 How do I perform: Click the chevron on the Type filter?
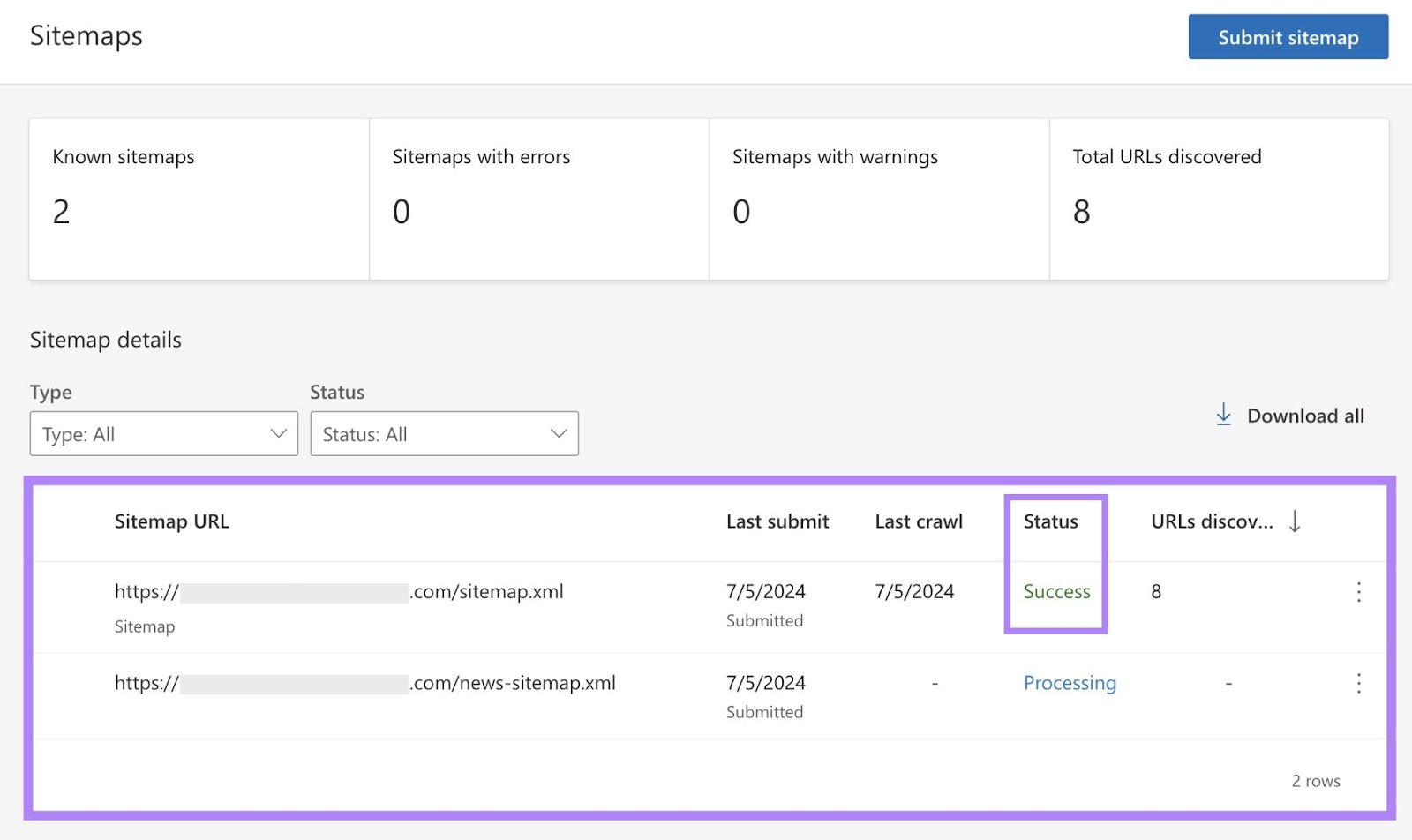277,433
